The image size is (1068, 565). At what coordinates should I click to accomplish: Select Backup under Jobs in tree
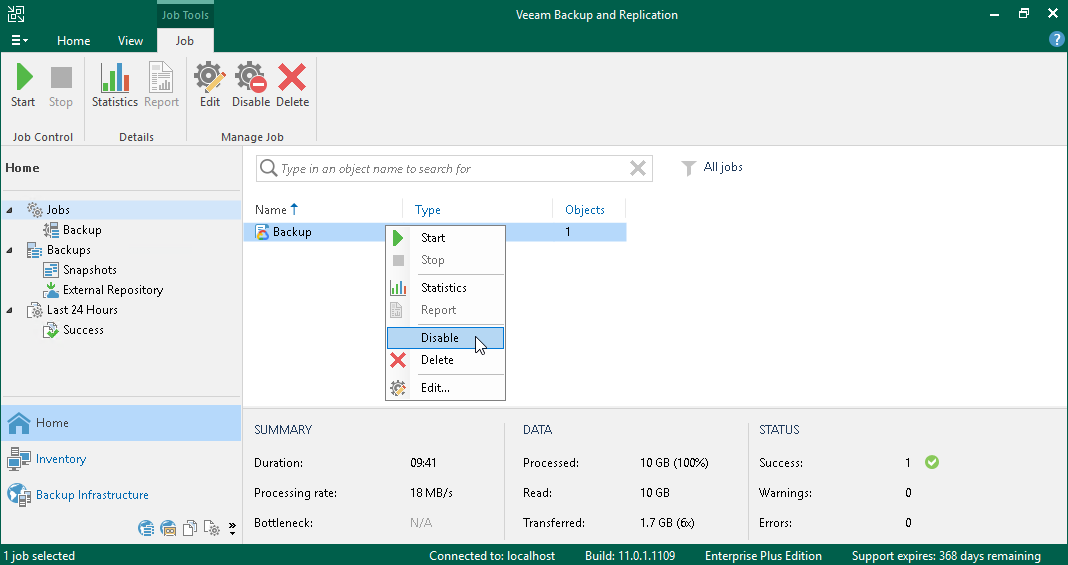82,230
